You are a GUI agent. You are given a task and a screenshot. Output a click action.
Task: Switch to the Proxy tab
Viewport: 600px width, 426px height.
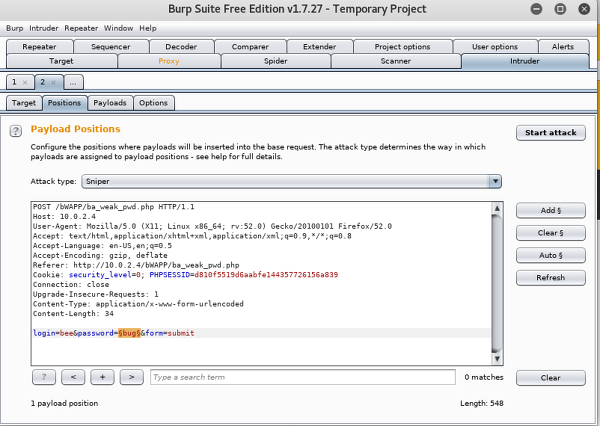[x=169, y=61]
